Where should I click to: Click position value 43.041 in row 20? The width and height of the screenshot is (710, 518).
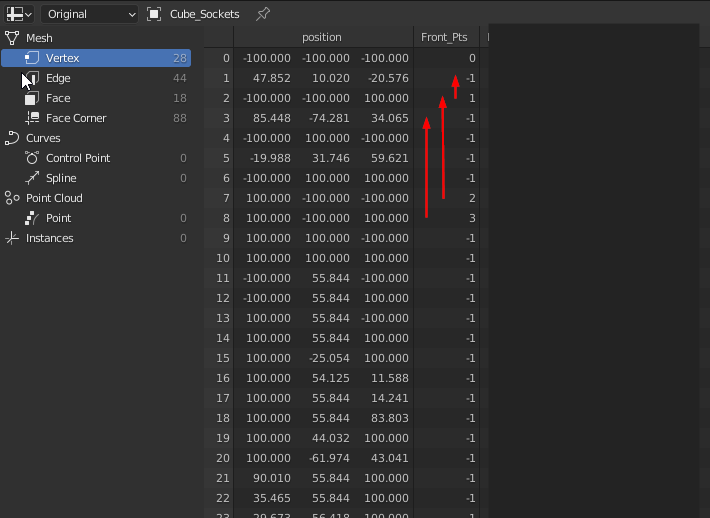[x=390, y=458]
